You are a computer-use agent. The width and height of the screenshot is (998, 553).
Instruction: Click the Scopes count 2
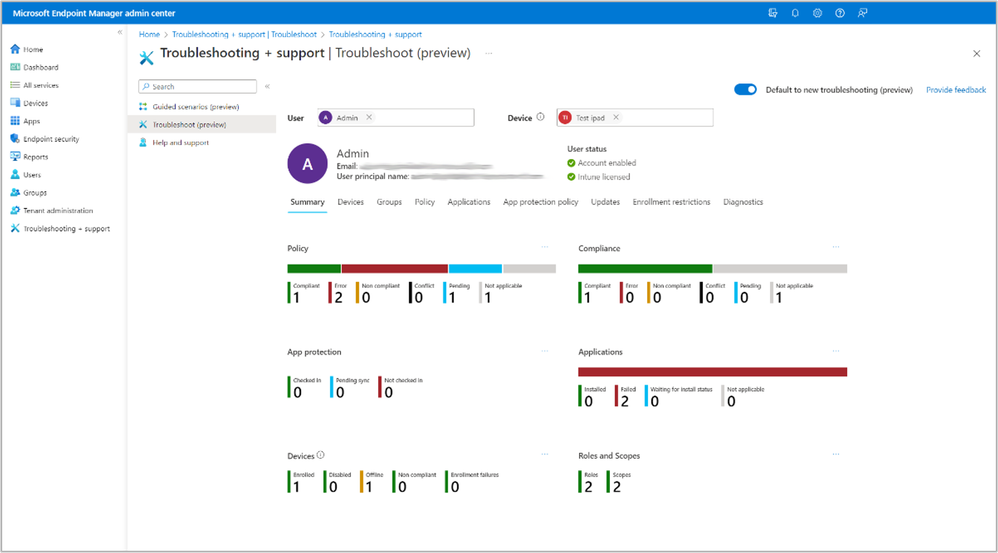pos(617,487)
